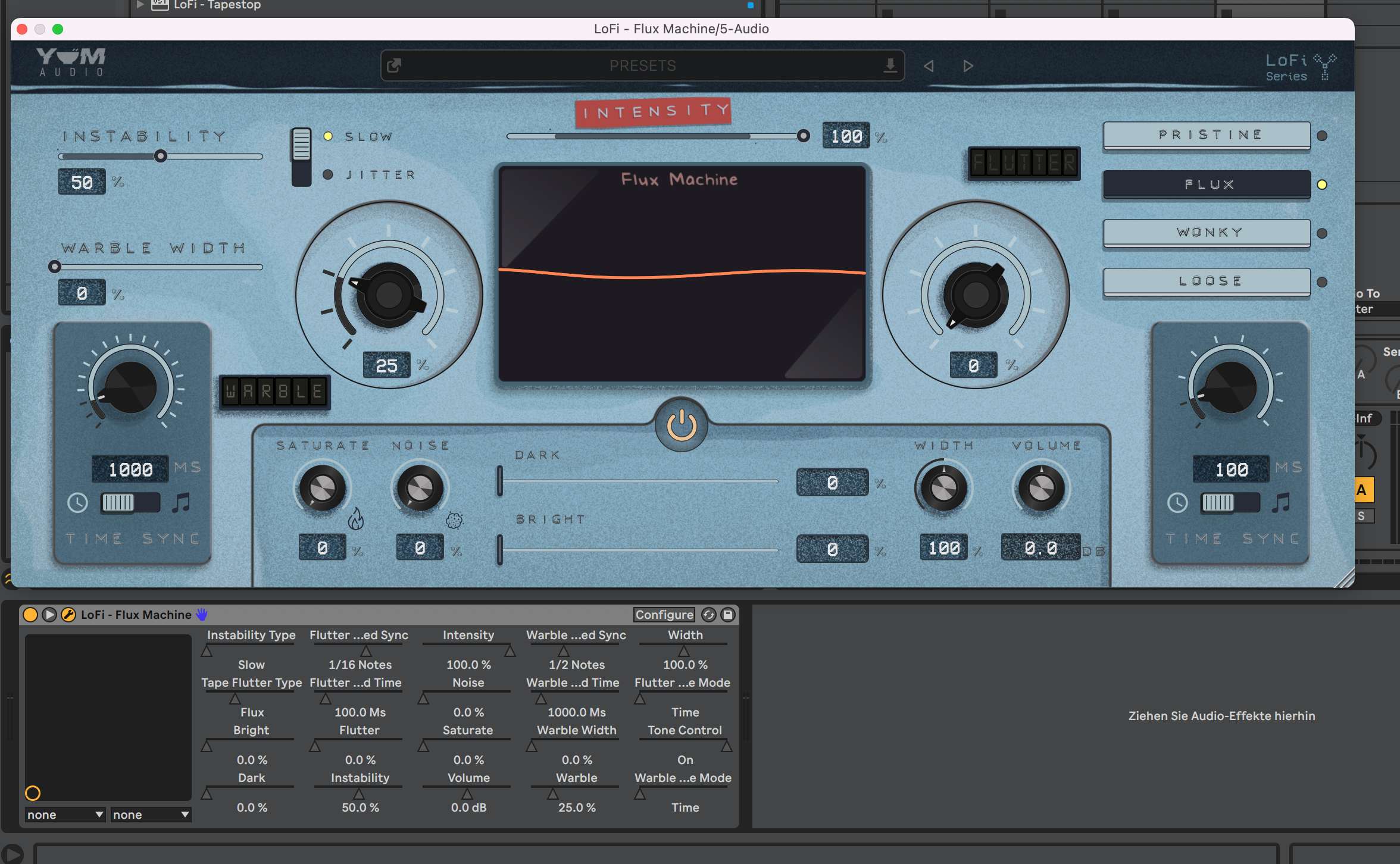Select the WONKY flutter type

pos(1207,233)
